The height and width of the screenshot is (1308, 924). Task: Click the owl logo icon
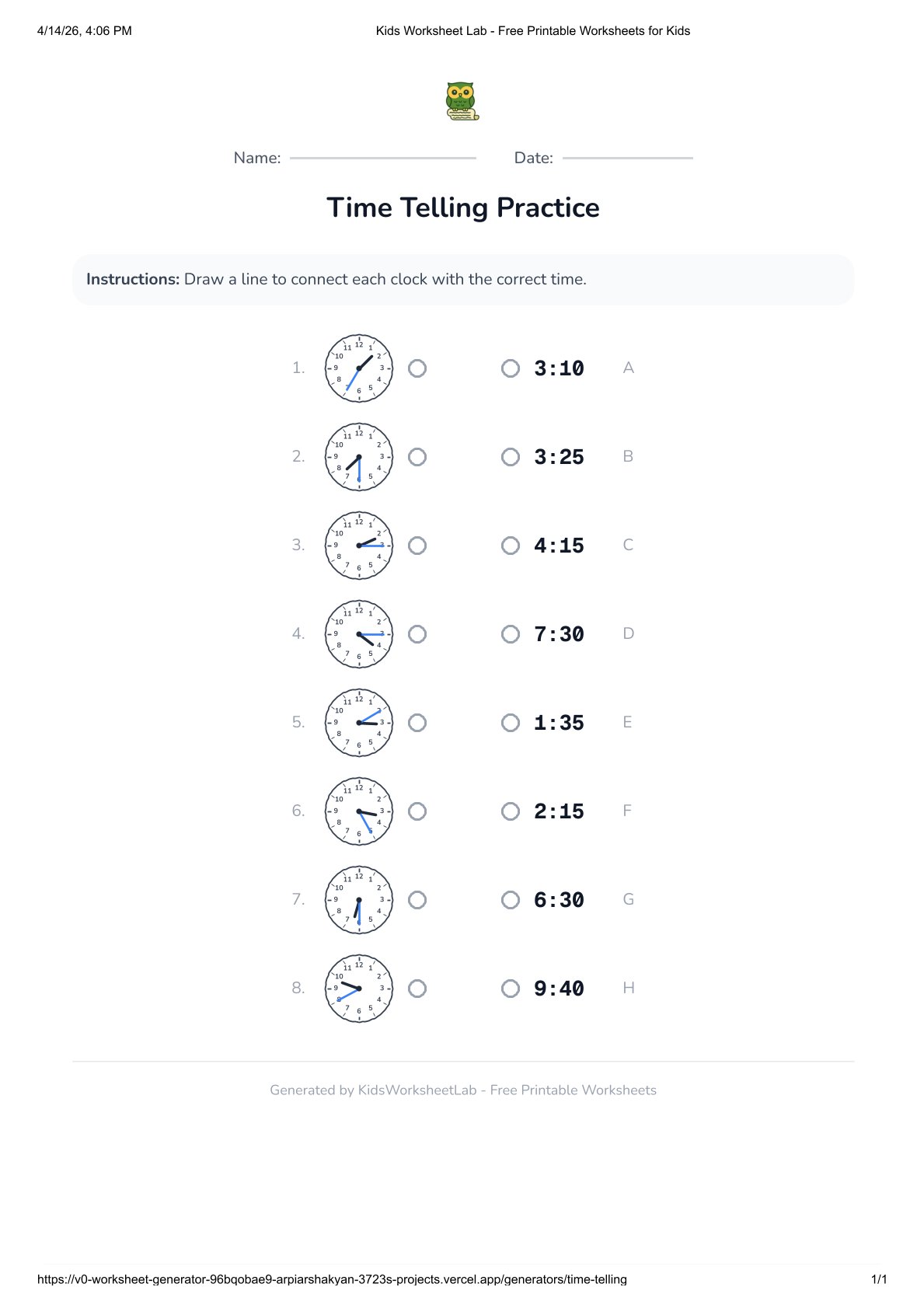coord(462,102)
